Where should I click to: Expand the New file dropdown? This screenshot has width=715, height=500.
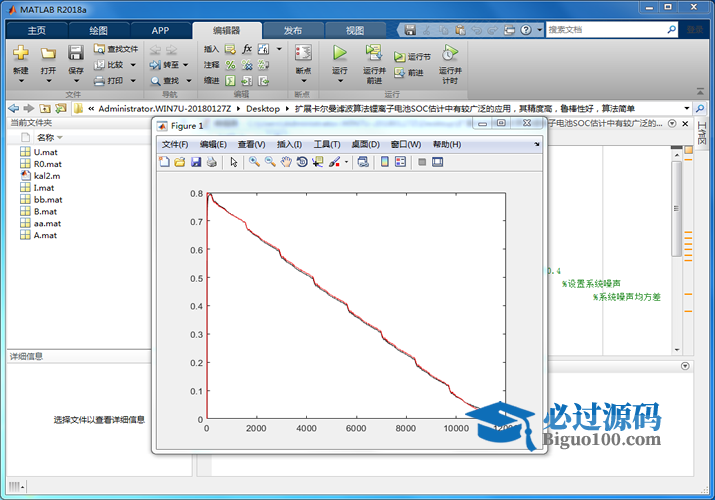point(21,82)
